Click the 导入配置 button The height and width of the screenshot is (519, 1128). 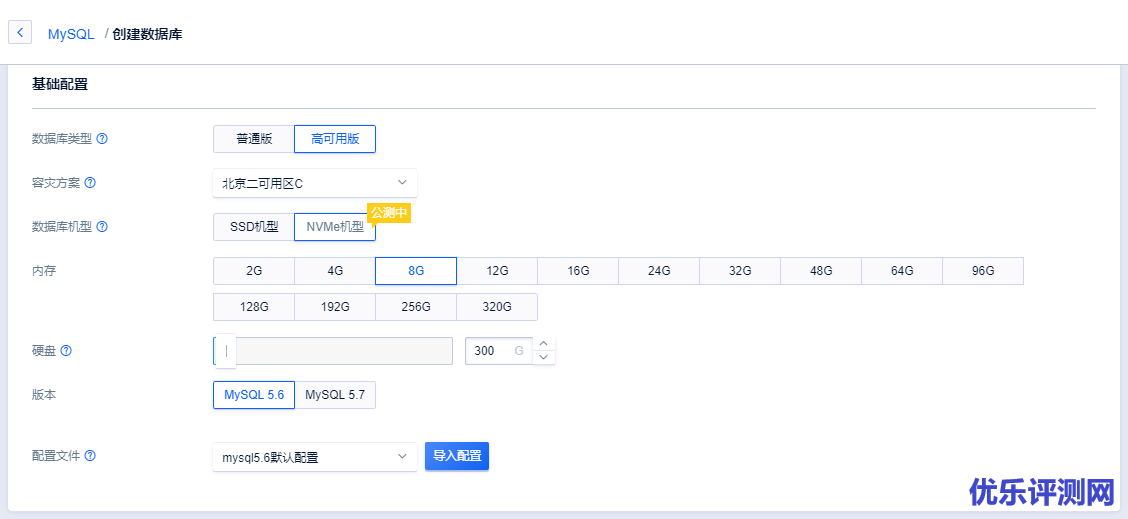pyautogui.click(x=457, y=456)
